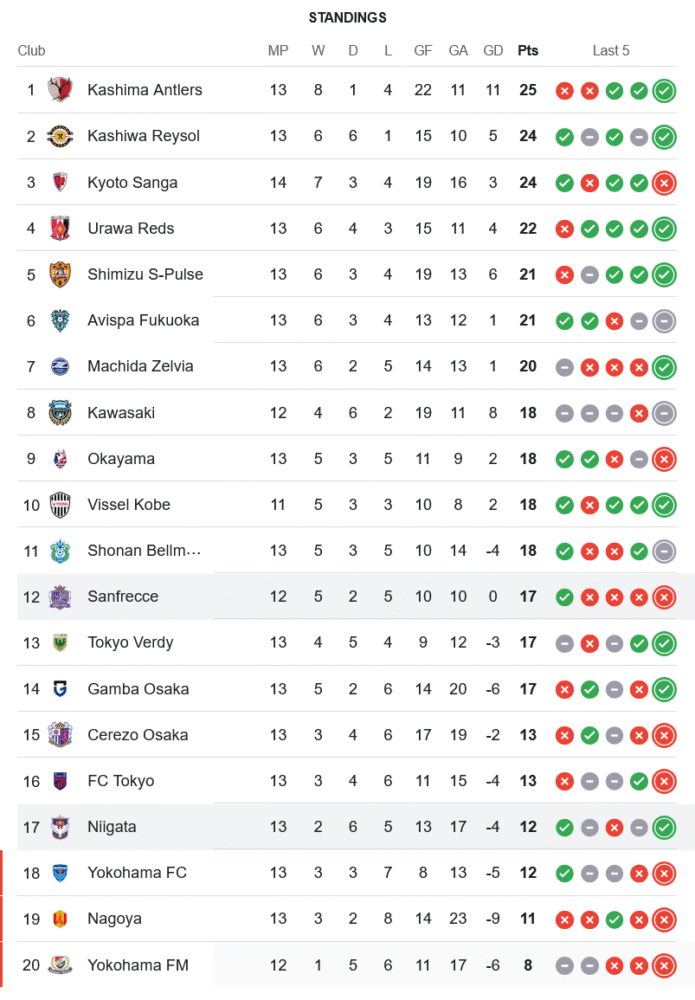Image resolution: width=695 pixels, height=1000 pixels.
Task: Click the Gamba Osaka club crest
Action: 60,688
